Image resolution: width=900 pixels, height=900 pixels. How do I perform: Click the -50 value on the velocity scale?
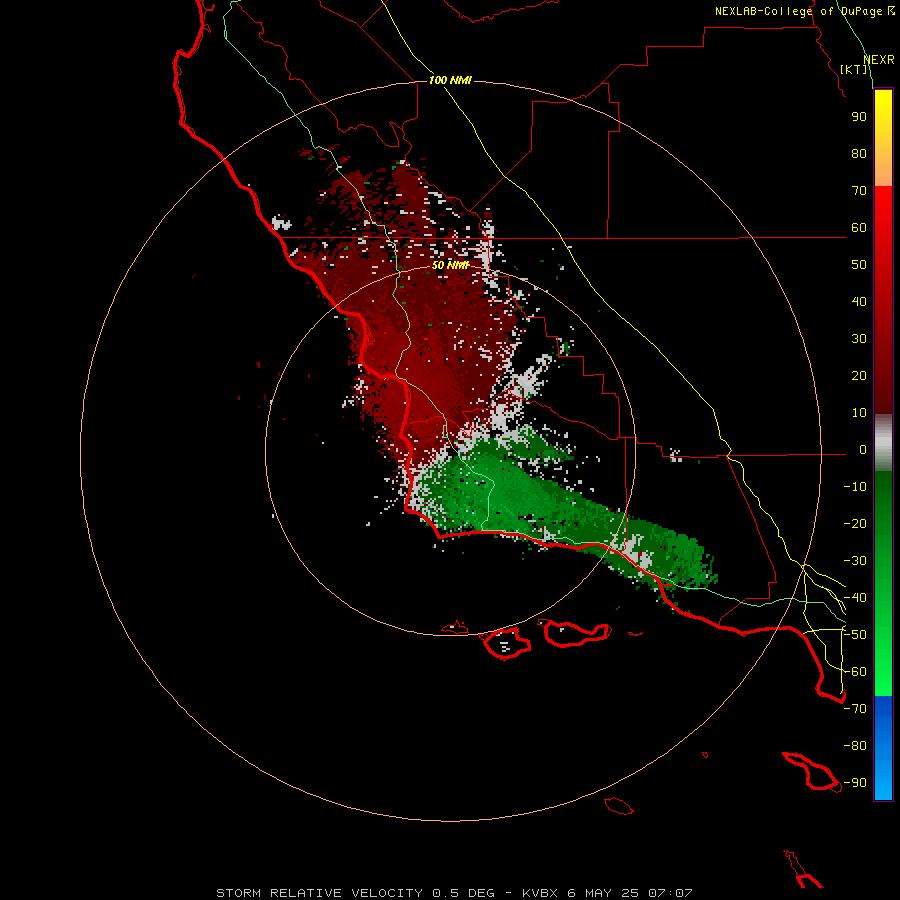855,635
